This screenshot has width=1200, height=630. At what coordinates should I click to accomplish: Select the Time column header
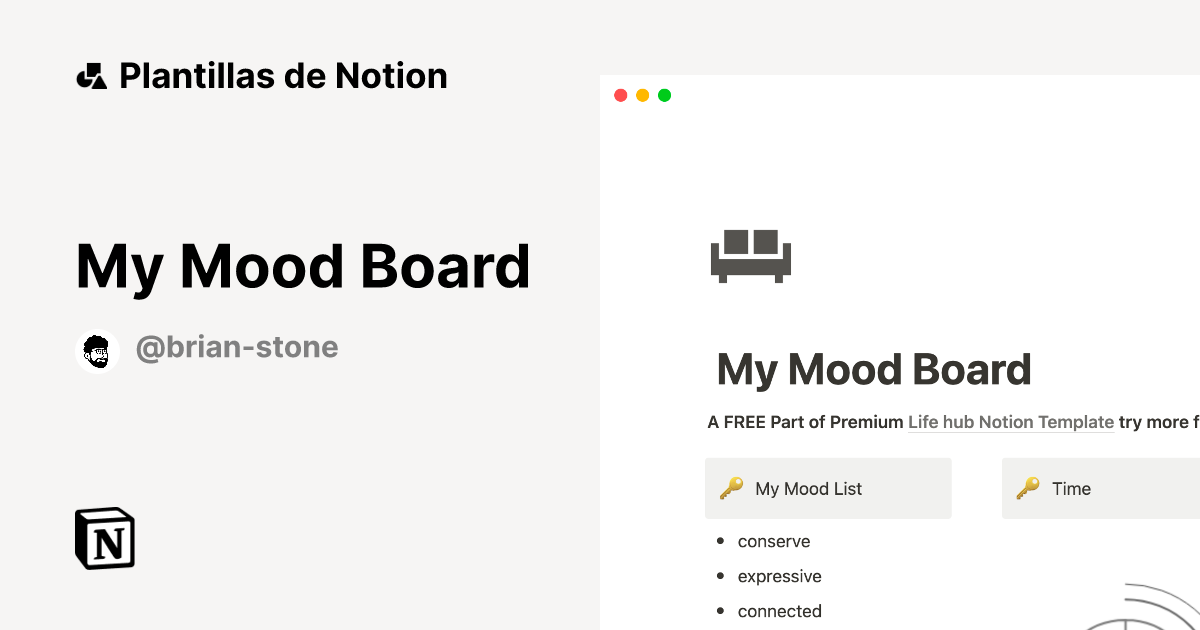1071,488
